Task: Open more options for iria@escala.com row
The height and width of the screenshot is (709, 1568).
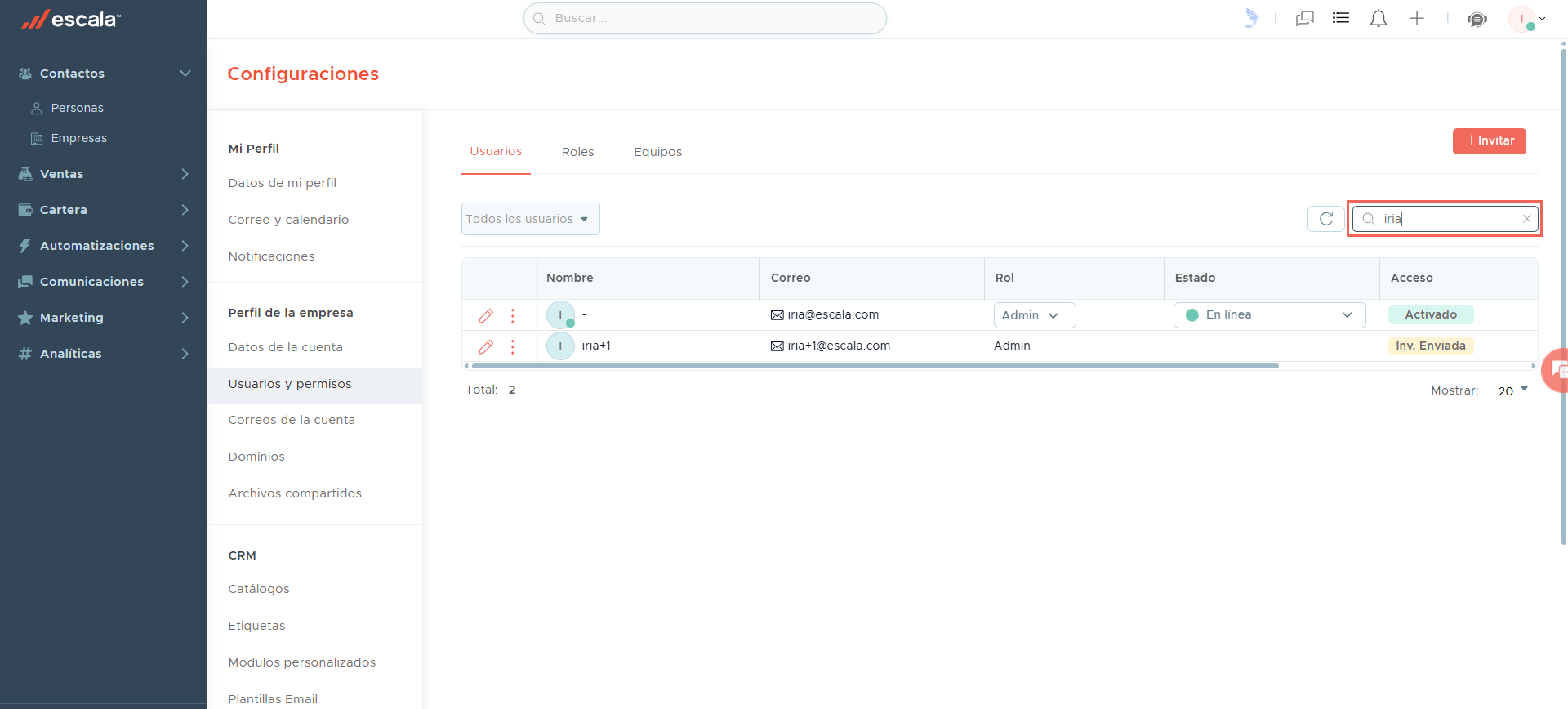Action: (513, 315)
